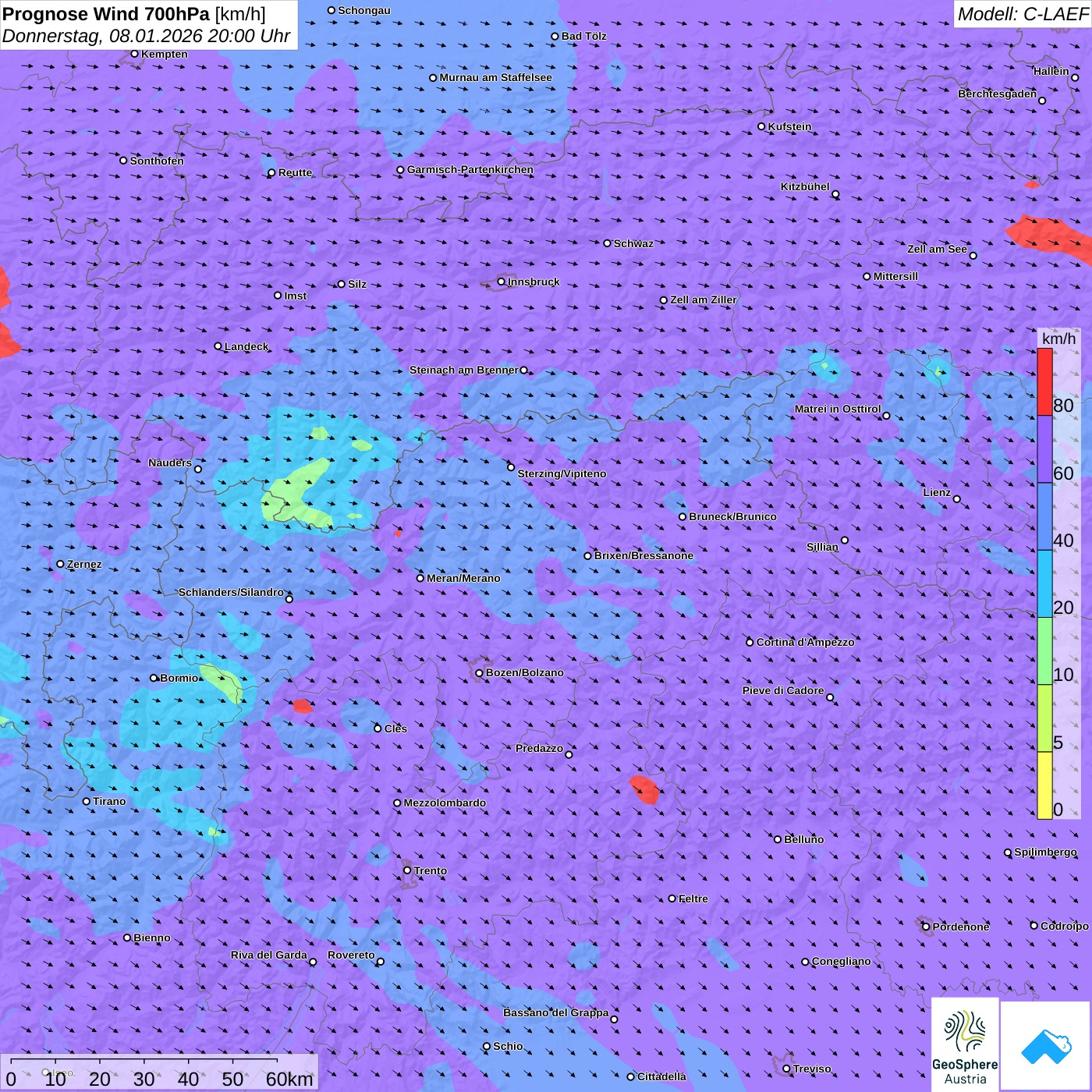The width and height of the screenshot is (1092, 1092).
Task: Click the 'Rovereto' label
Action: (x=351, y=955)
